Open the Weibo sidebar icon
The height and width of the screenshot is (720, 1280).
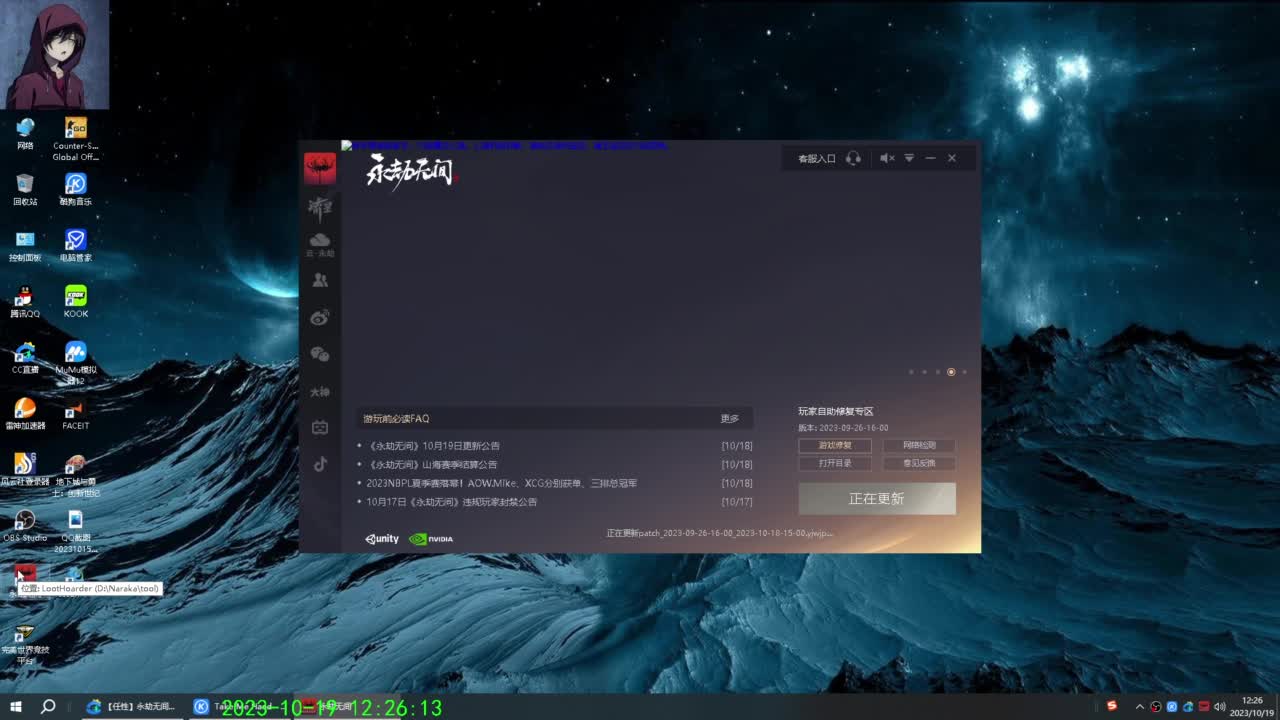(x=320, y=318)
